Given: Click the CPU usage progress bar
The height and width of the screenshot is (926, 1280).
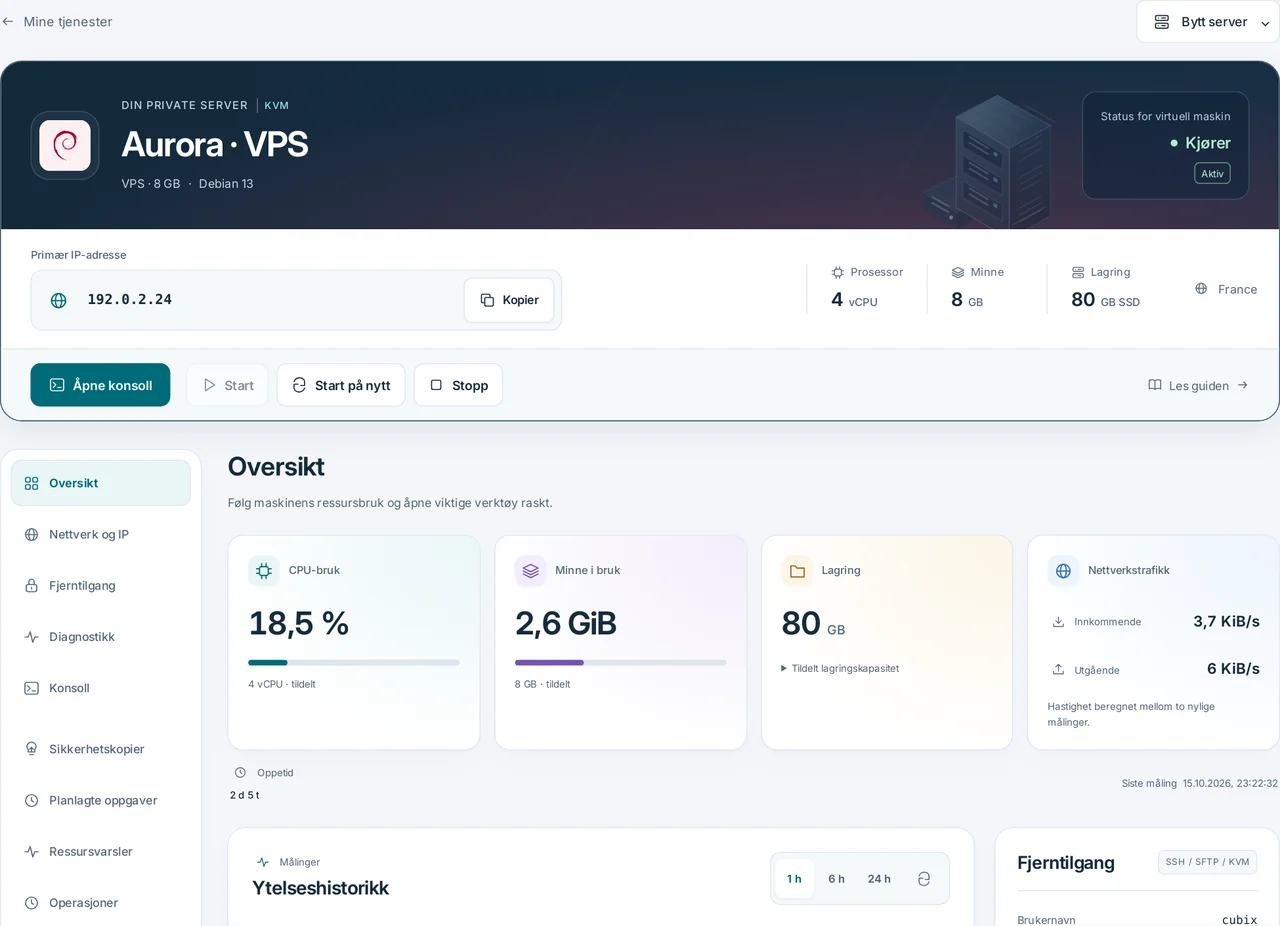Looking at the screenshot, I should (x=354, y=662).
